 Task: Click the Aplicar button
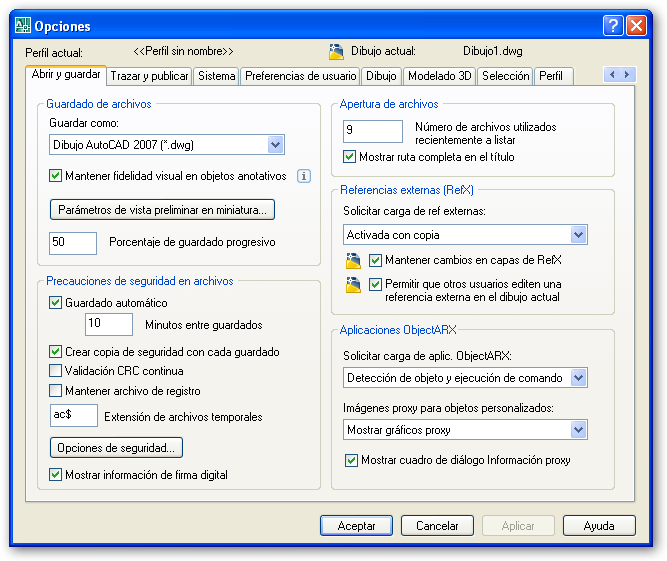click(518, 526)
